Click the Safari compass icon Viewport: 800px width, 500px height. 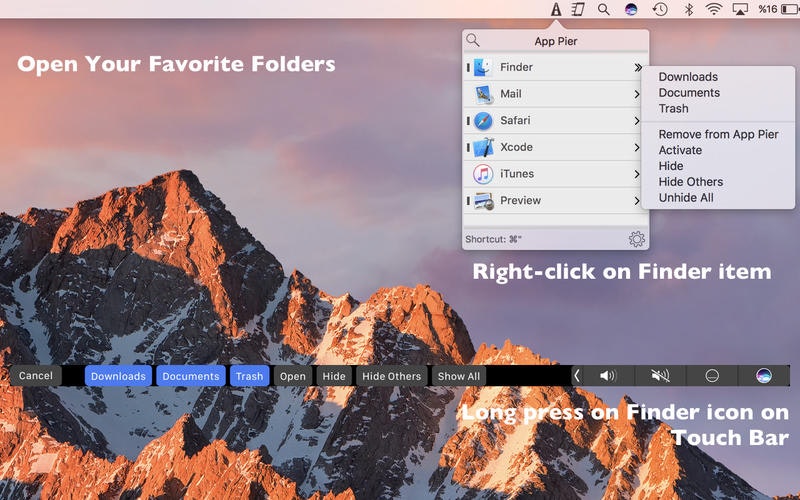tap(483, 120)
